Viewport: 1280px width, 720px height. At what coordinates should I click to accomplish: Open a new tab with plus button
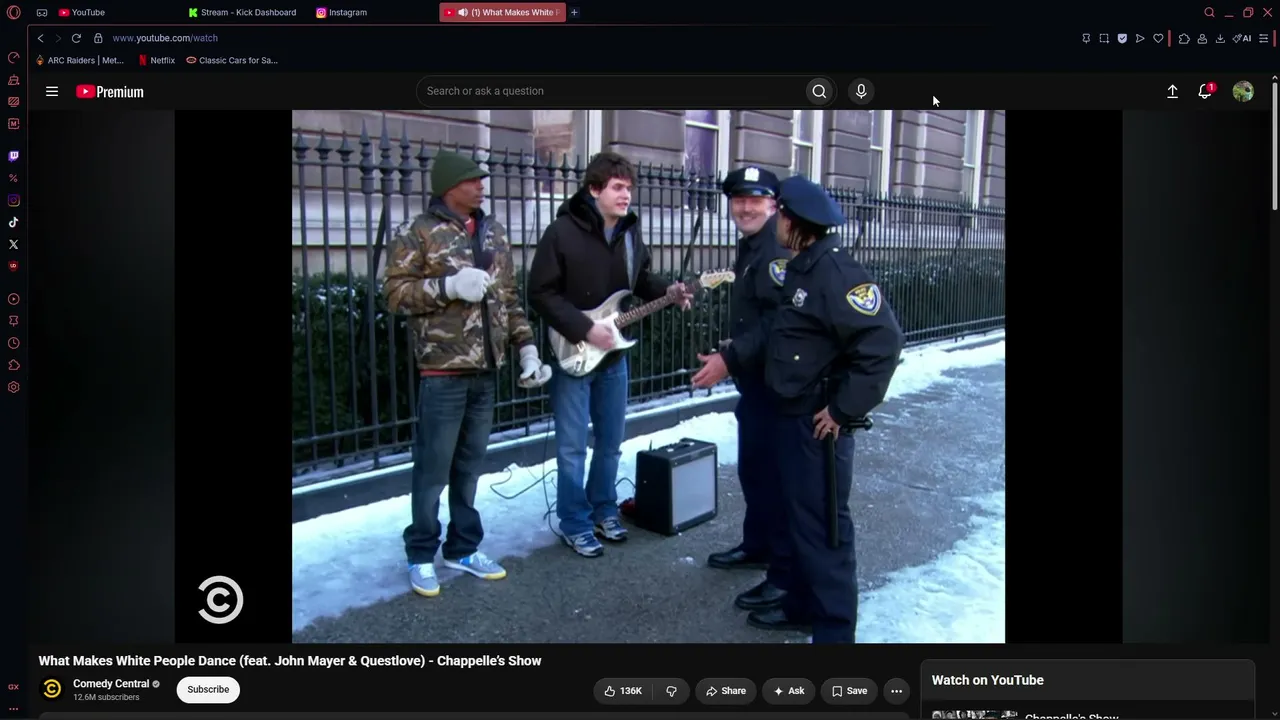tap(574, 13)
